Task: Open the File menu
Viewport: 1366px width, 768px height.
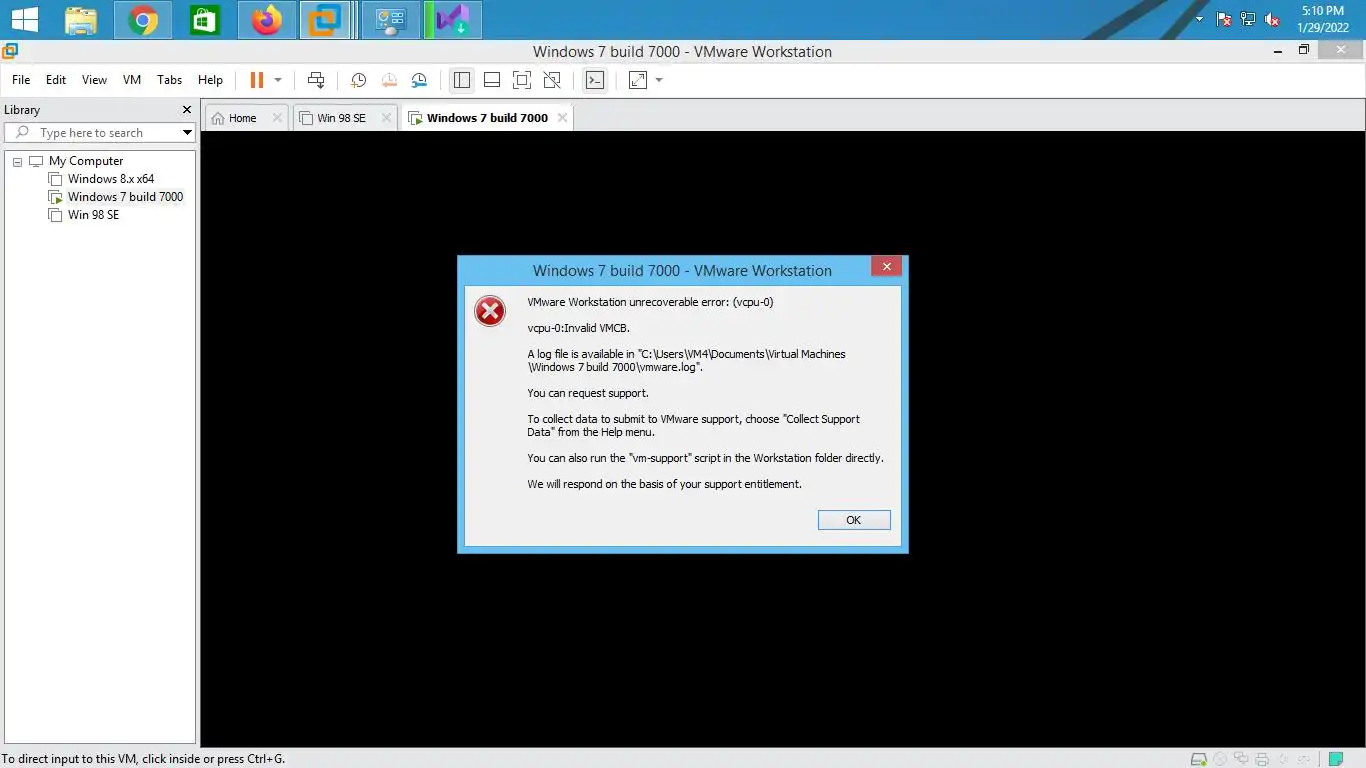Action: pos(21,80)
